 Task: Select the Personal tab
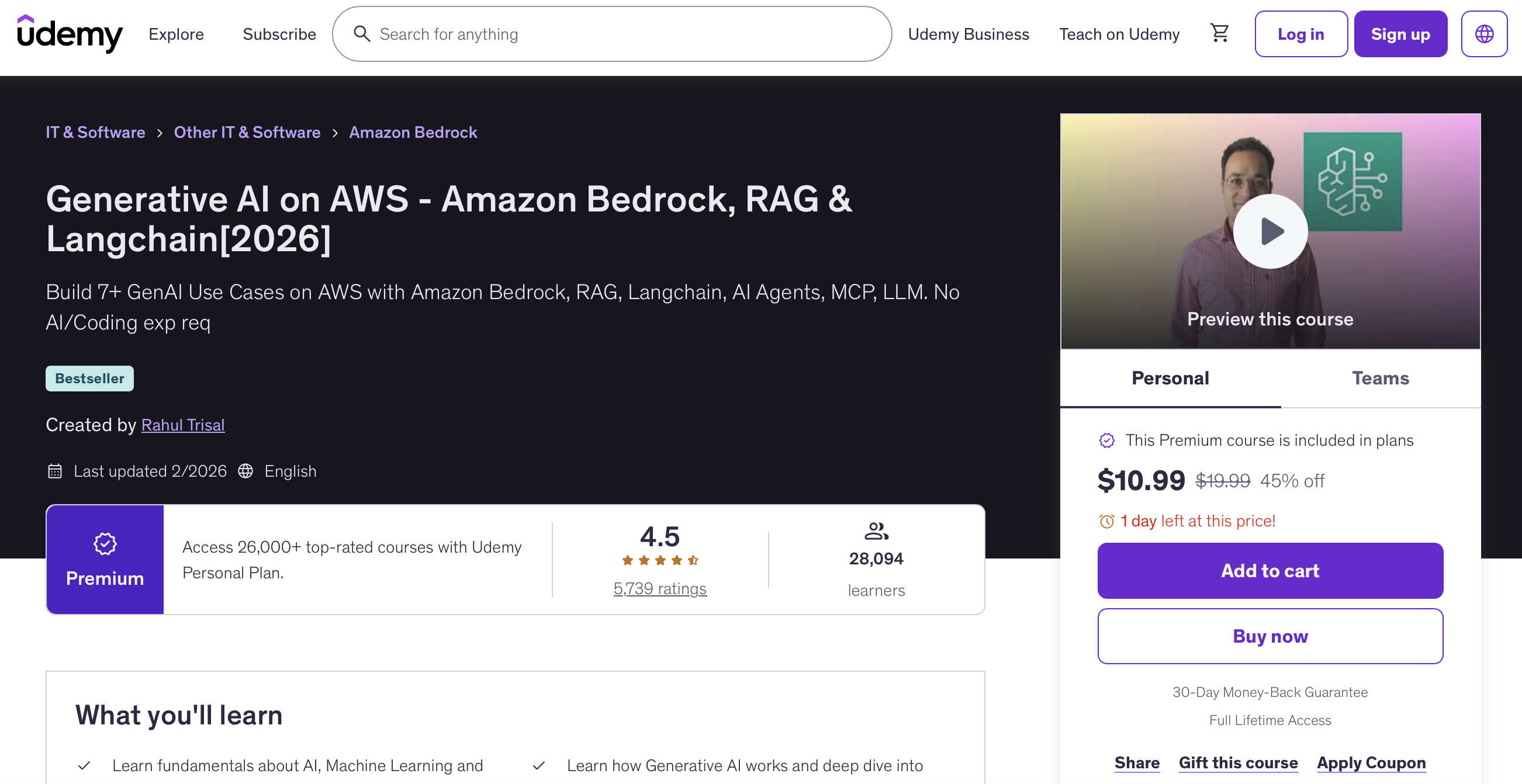pyautogui.click(x=1170, y=378)
